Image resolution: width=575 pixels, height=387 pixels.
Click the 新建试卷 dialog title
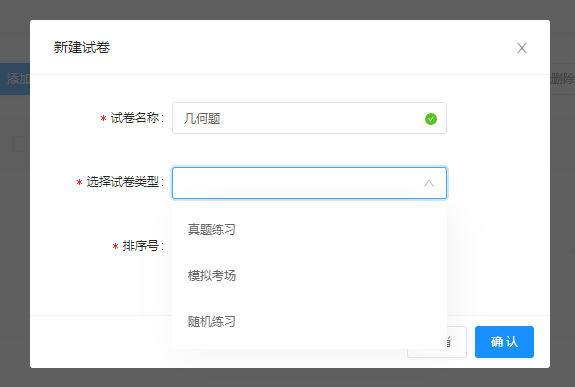coord(82,47)
